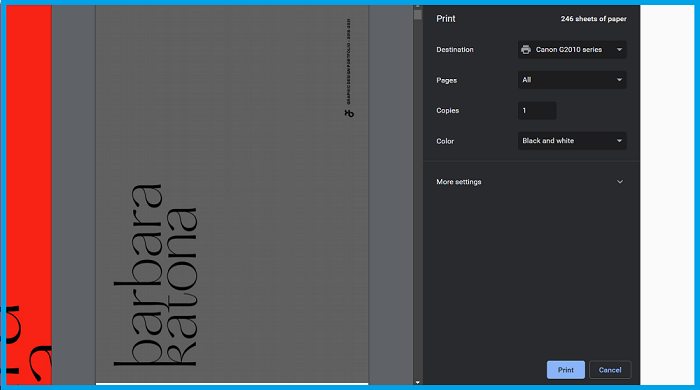
Task: Click the barbara katona preview page
Action: coord(232,194)
